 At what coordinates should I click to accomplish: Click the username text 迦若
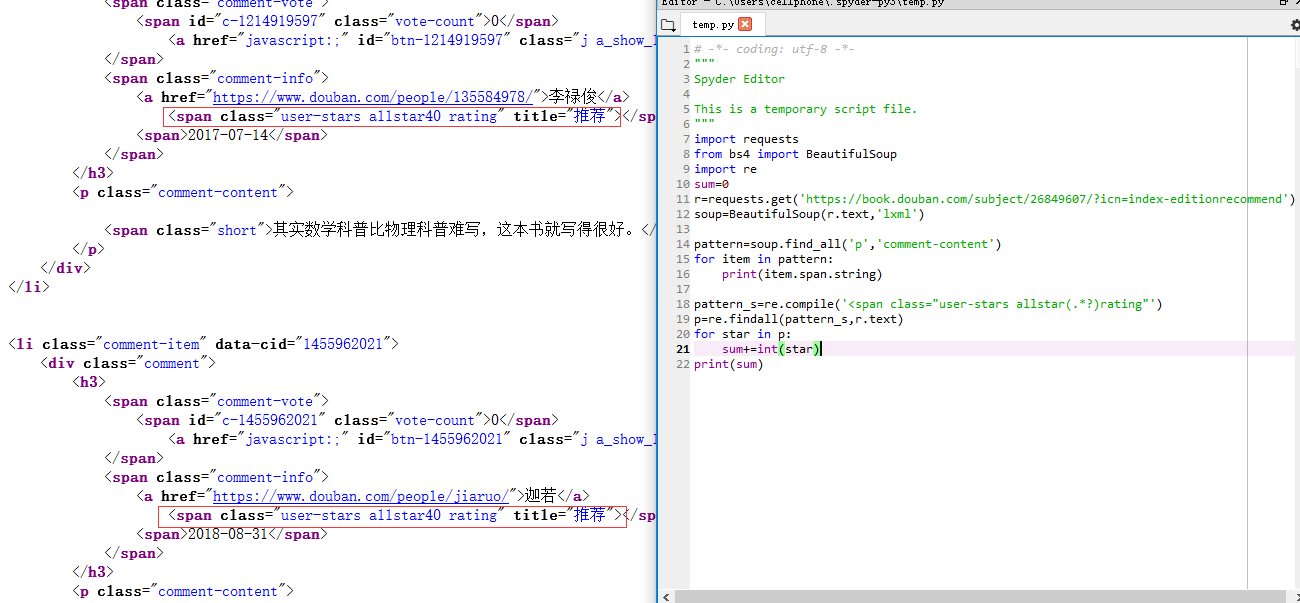(x=541, y=496)
